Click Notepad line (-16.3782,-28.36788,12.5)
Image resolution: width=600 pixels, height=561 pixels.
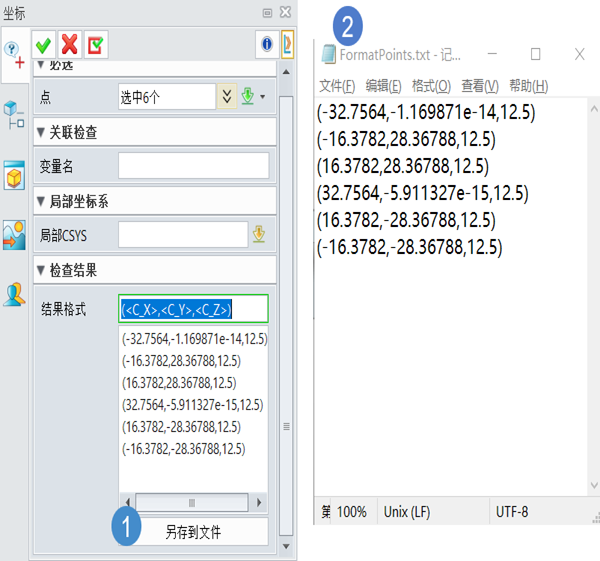coord(409,247)
